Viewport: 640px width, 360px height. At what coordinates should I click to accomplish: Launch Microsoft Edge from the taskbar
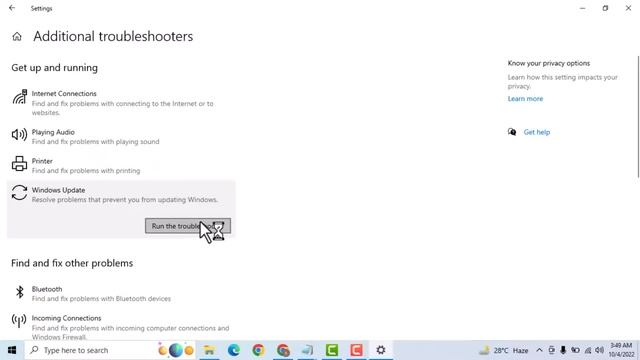click(x=234, y=350)
